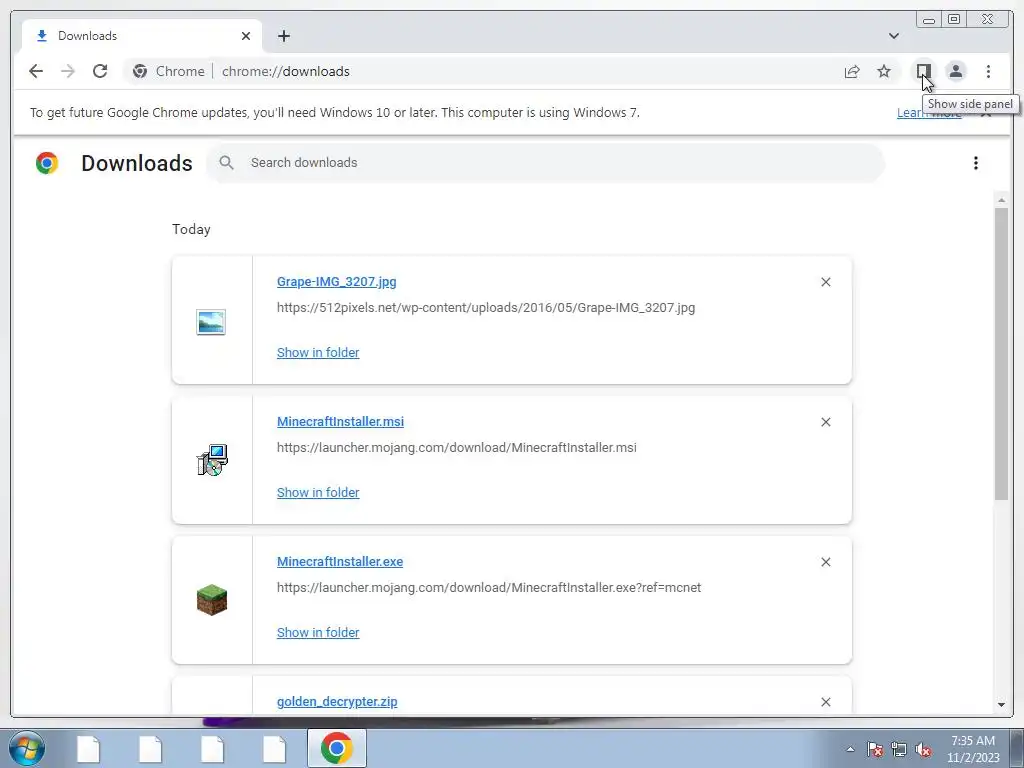Bookmark this tab with the star icon

click(884, 71)
